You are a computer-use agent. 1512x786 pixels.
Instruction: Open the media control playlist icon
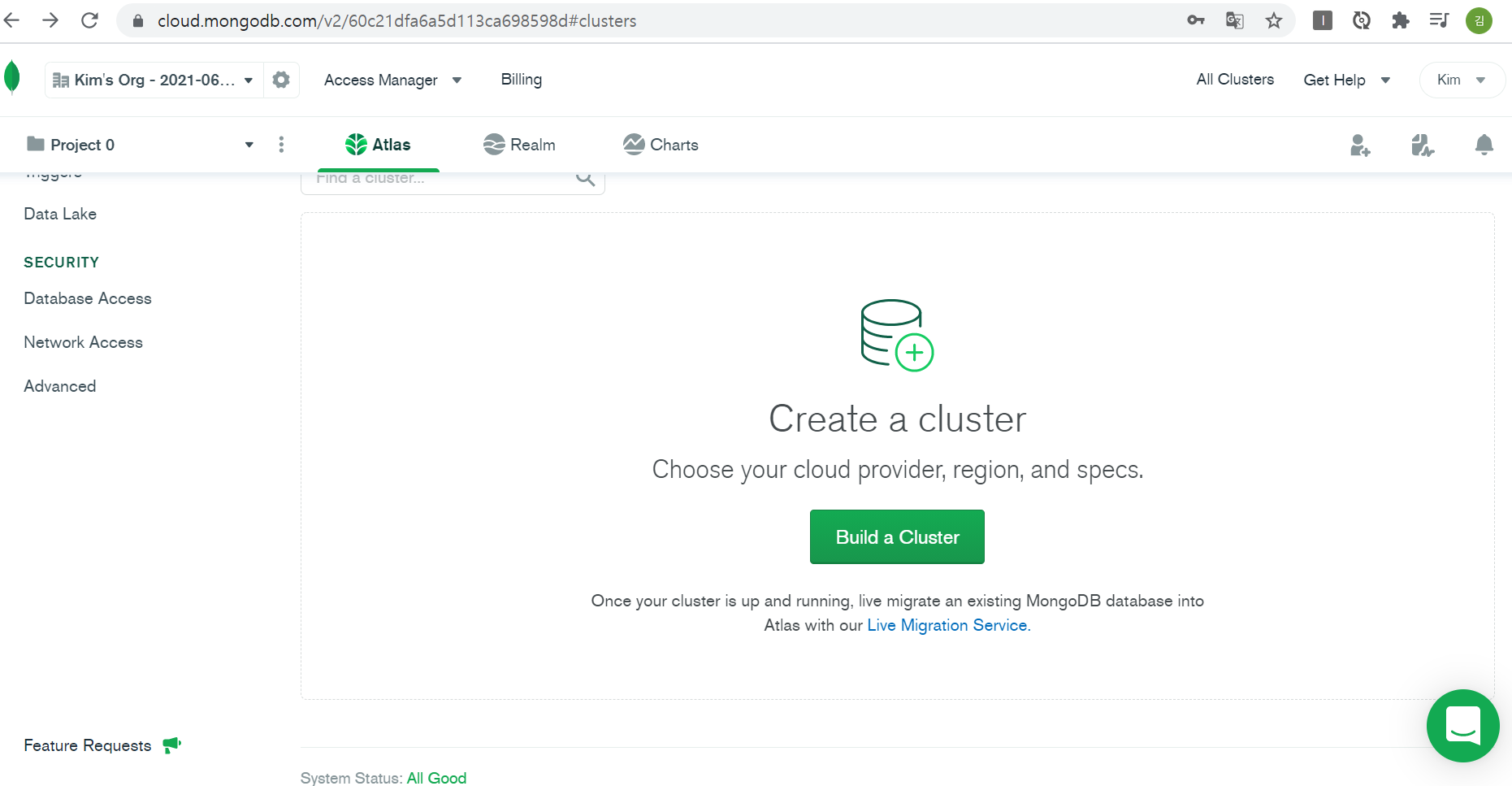click(x=1439, y=20)
